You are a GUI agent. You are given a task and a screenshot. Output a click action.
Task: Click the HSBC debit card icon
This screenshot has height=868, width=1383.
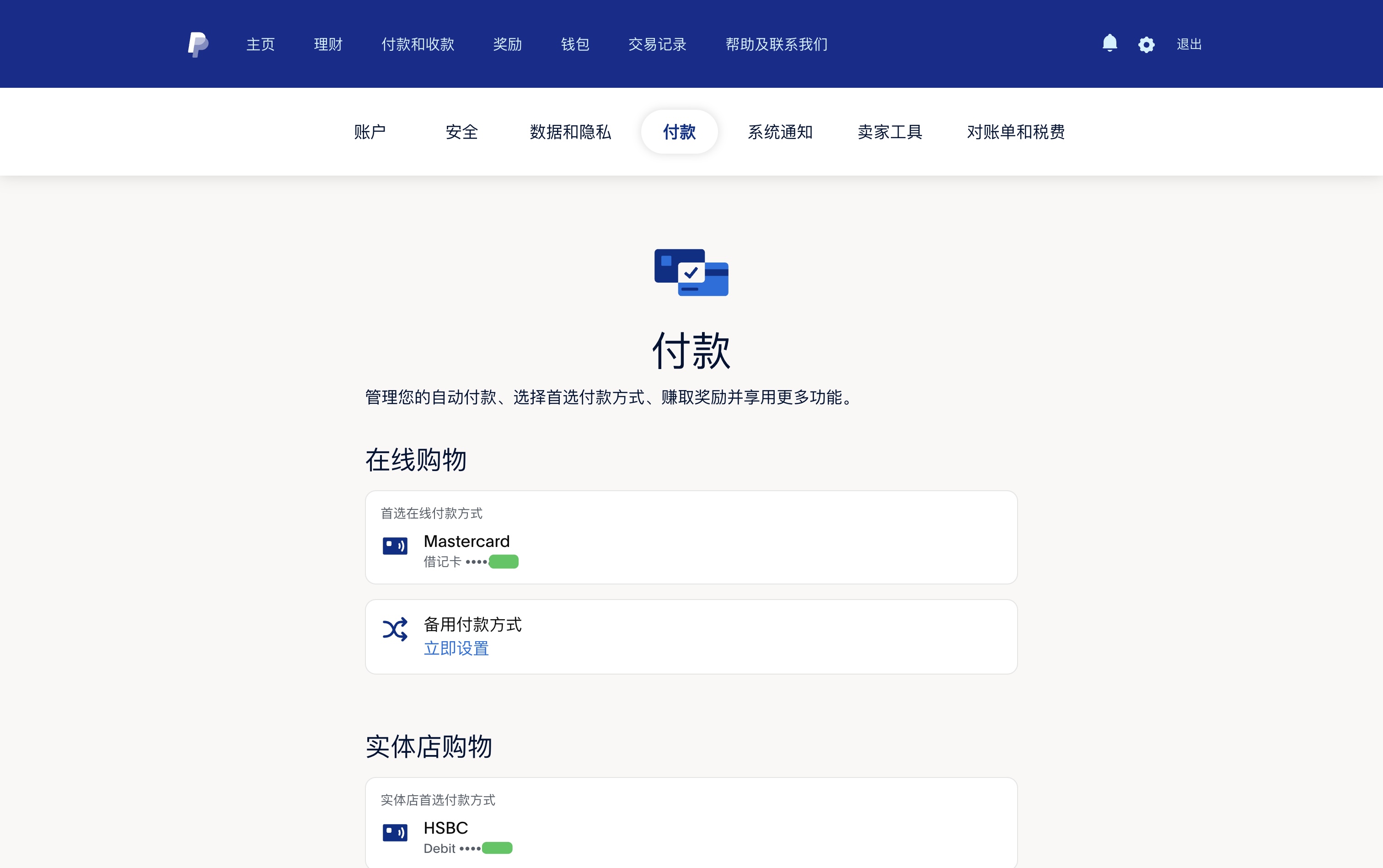(395, 832)
